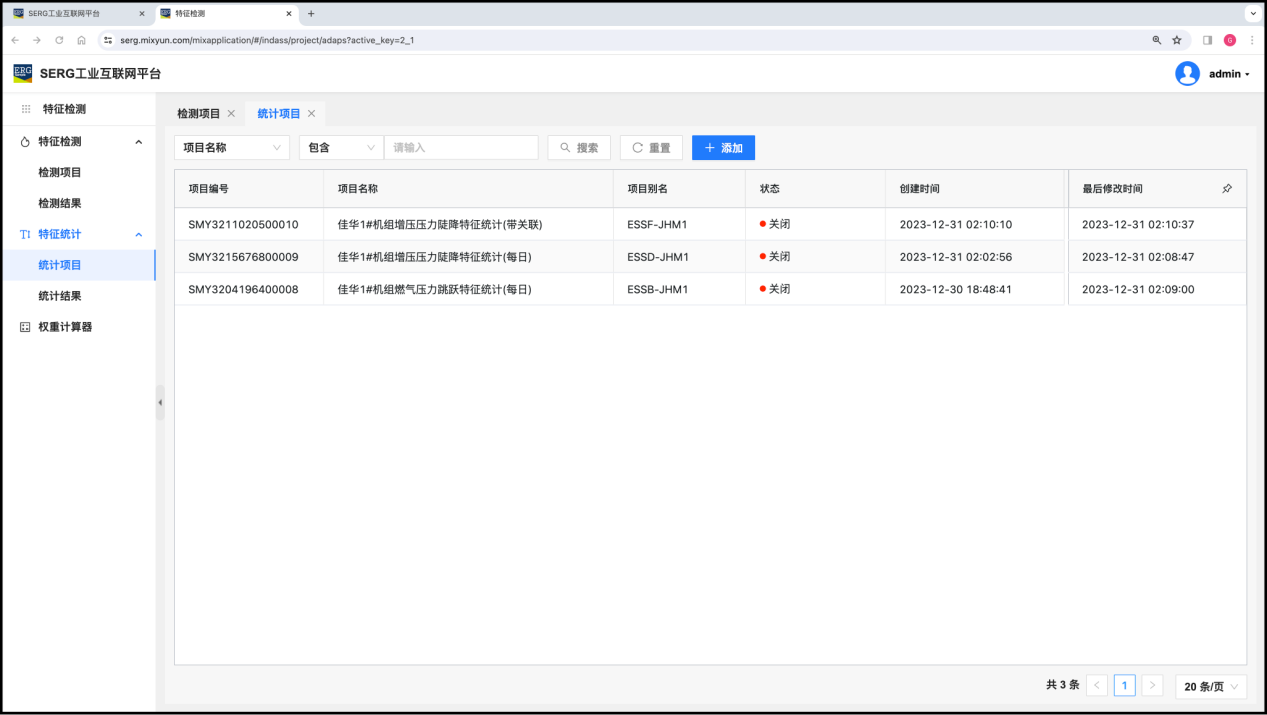Open the 权重计算器 sidebar item
The width and height of the screenshot is (1267, 715).
coord(65,327)
